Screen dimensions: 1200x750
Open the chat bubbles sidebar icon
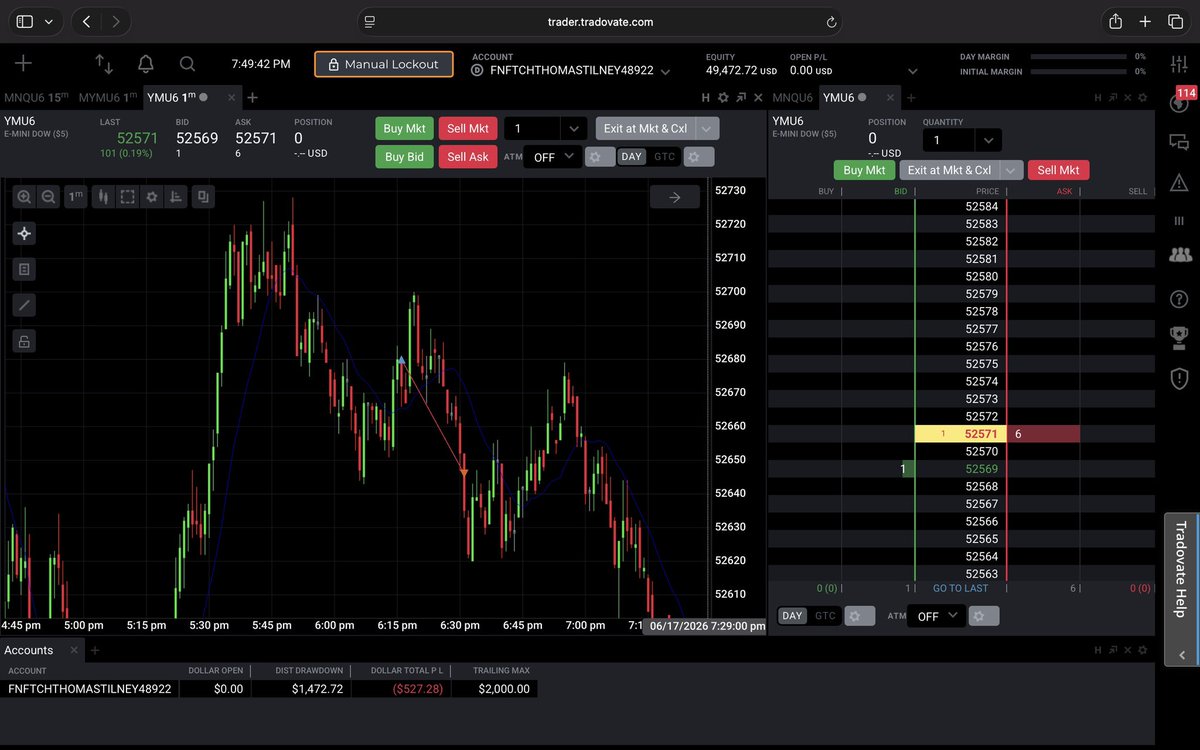tap(1178, 143)
